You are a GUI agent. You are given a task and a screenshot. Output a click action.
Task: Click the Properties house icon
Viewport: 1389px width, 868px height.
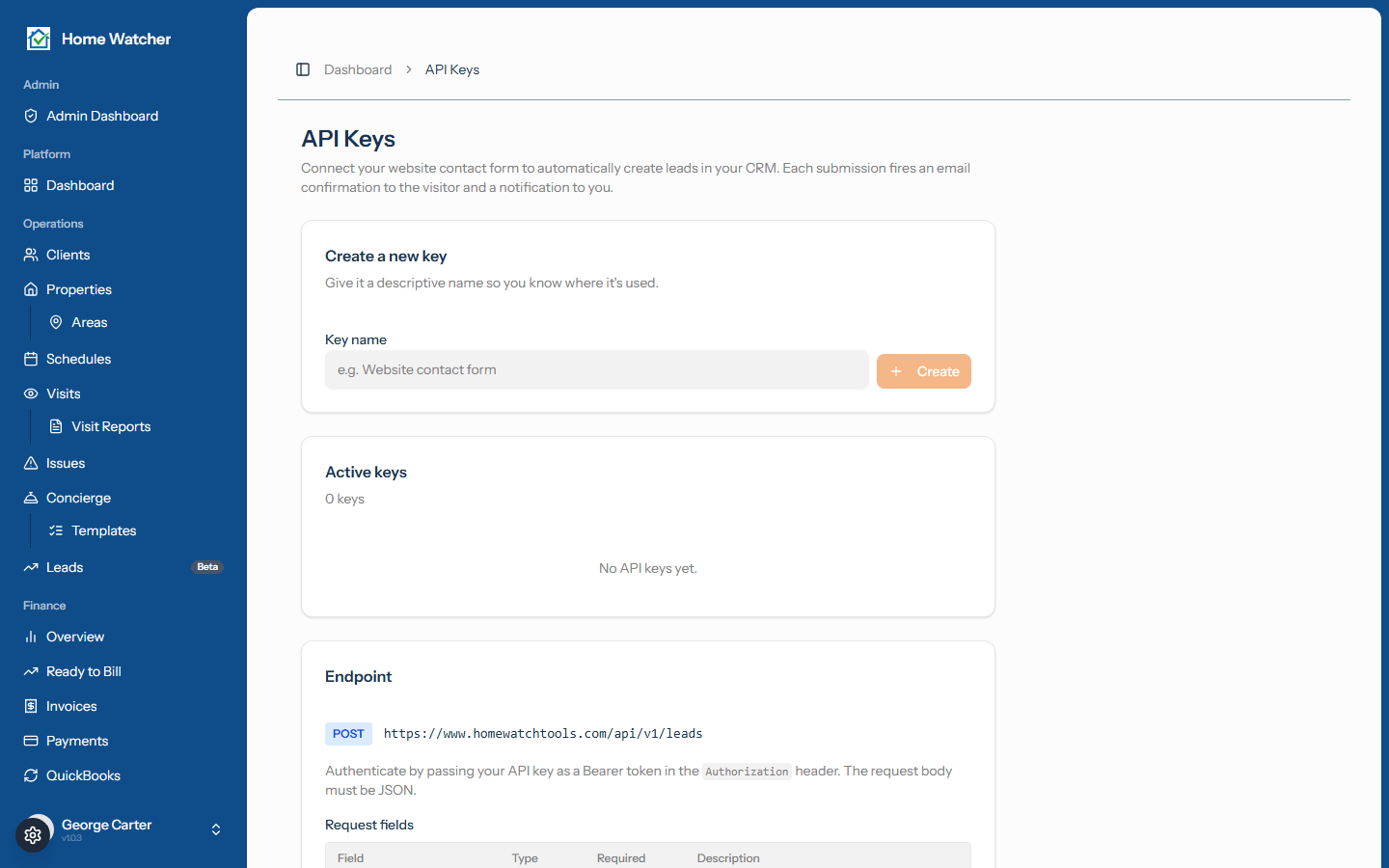pos(31,289)
